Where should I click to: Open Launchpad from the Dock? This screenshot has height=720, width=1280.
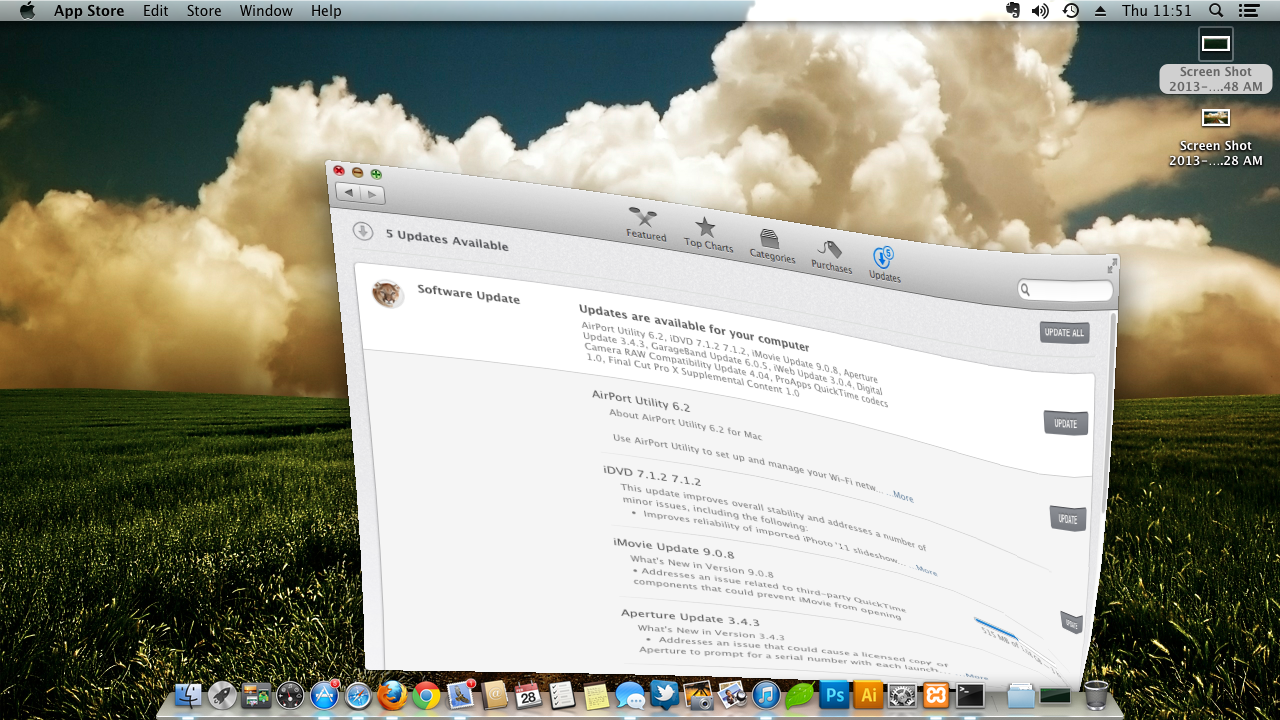click(x=223, y=695)
